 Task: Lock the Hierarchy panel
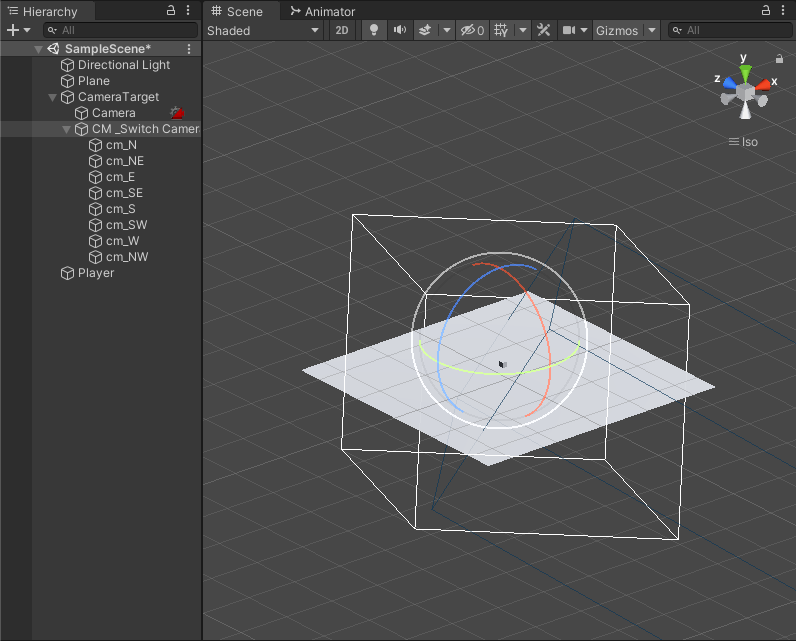tap(171, 10)
